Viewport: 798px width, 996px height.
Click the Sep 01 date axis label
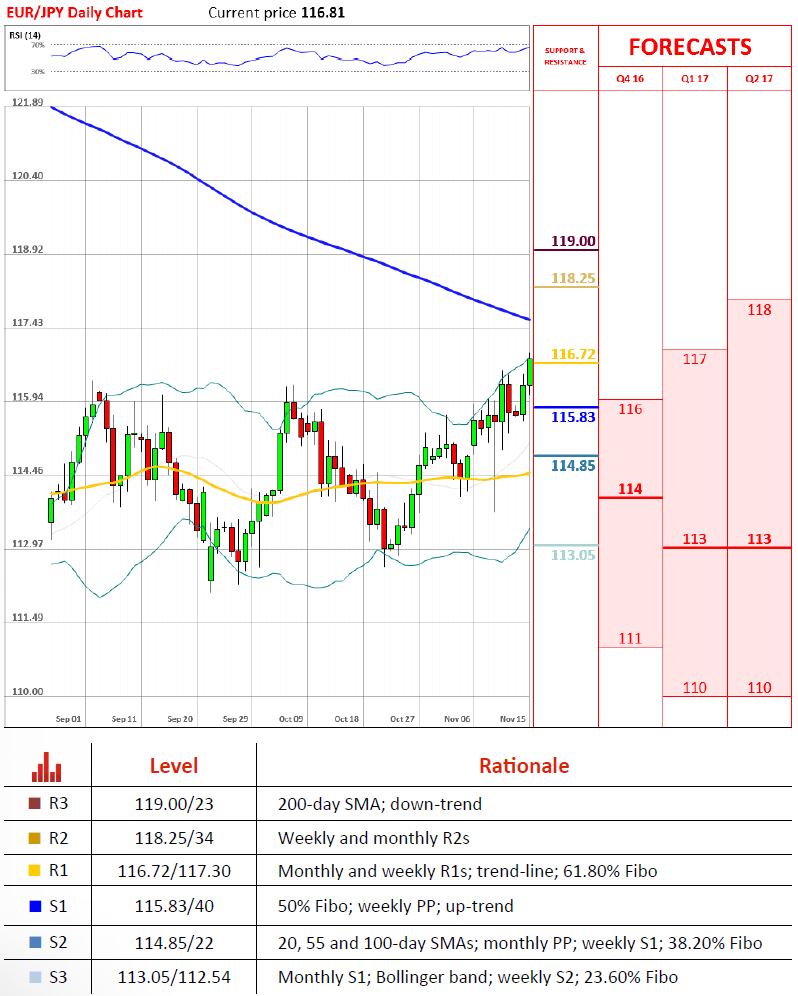(69, 719)
